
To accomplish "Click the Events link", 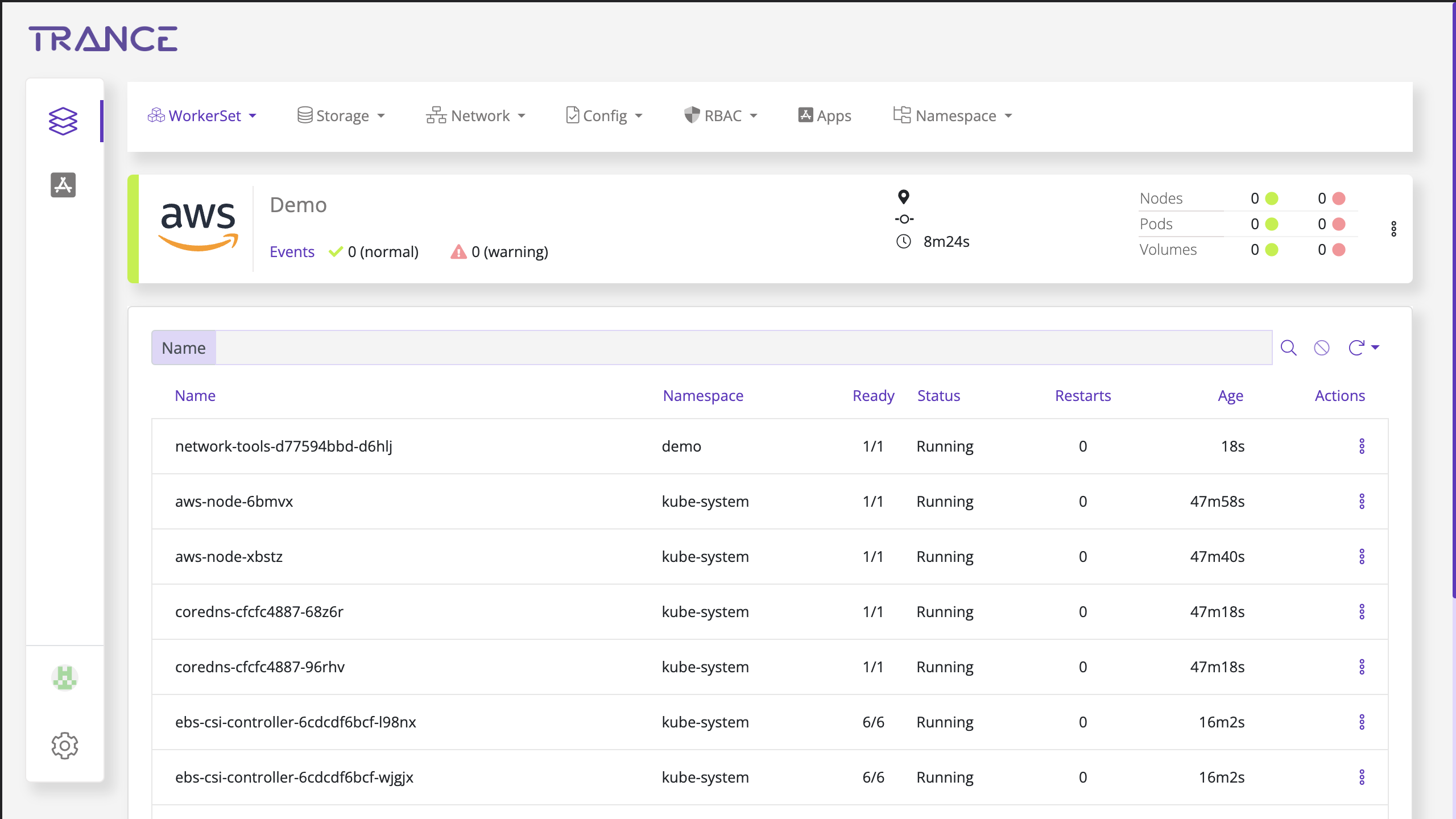I will pos(292,251).
